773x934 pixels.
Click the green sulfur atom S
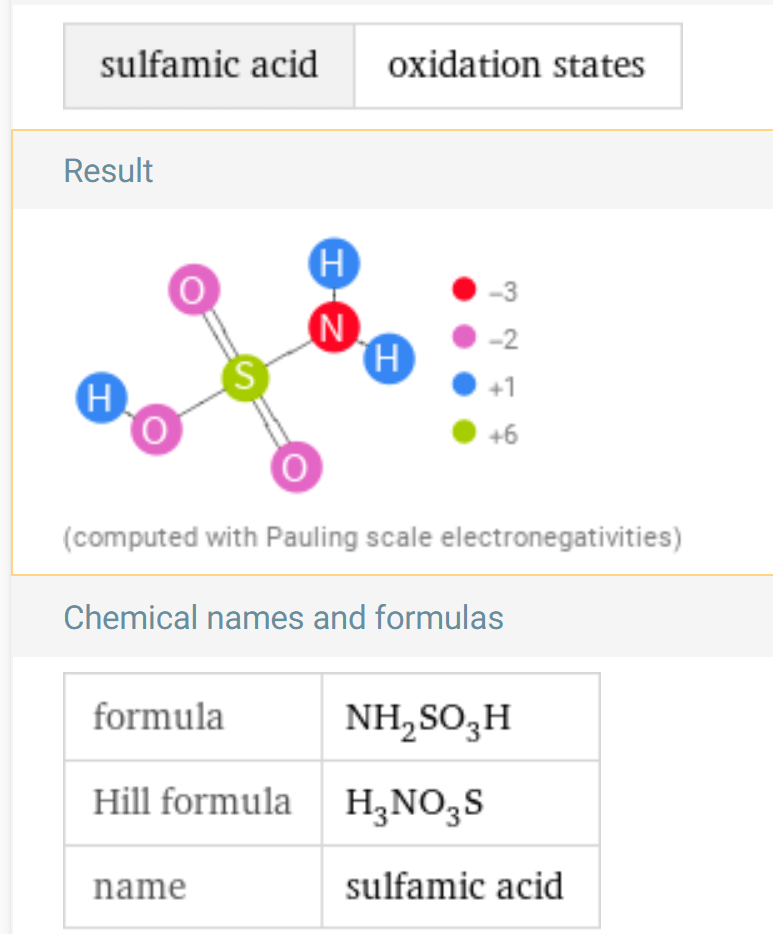(245, 377)
